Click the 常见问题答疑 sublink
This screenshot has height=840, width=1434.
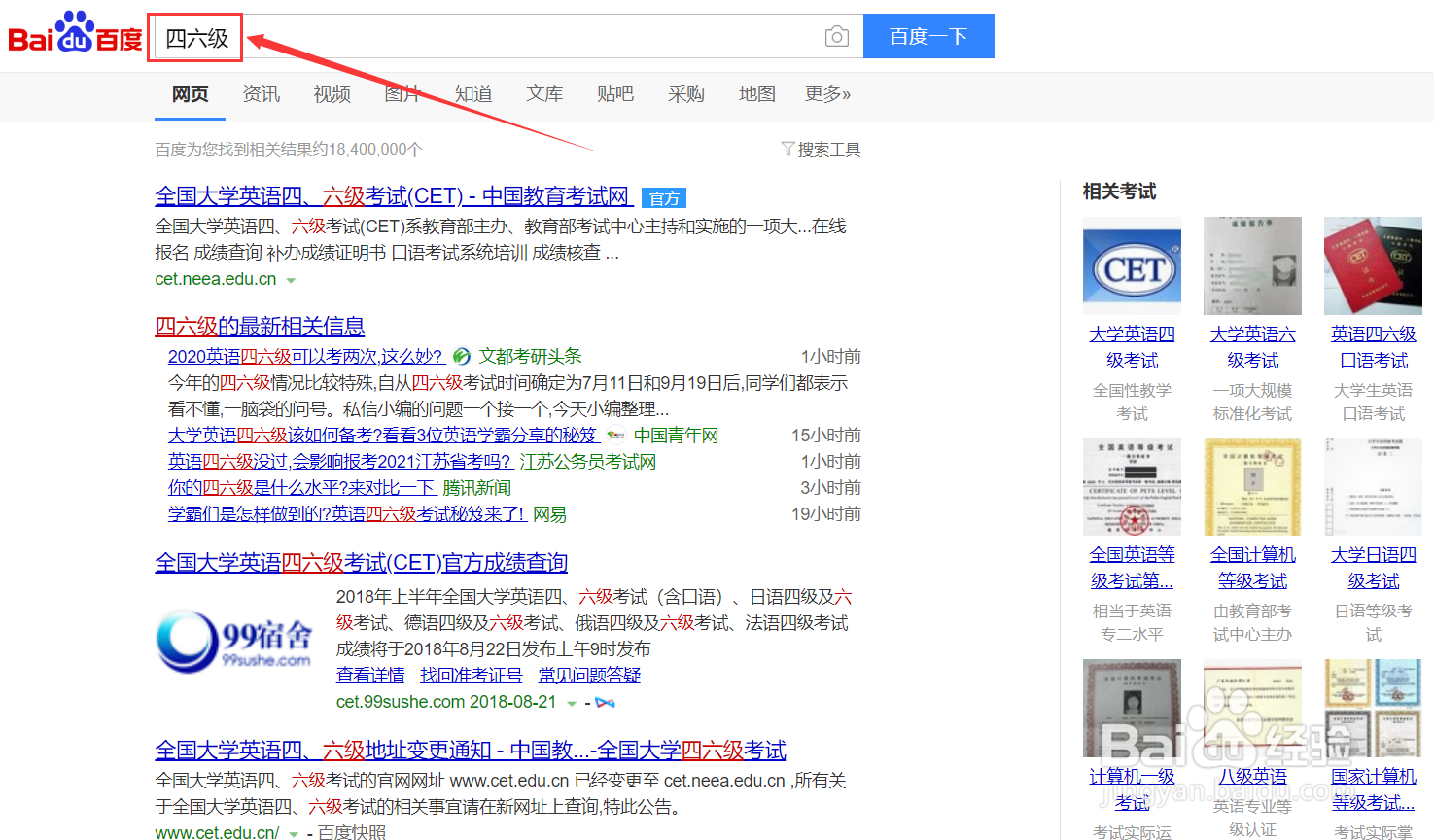pyautogui.click(x=590, y=676)
